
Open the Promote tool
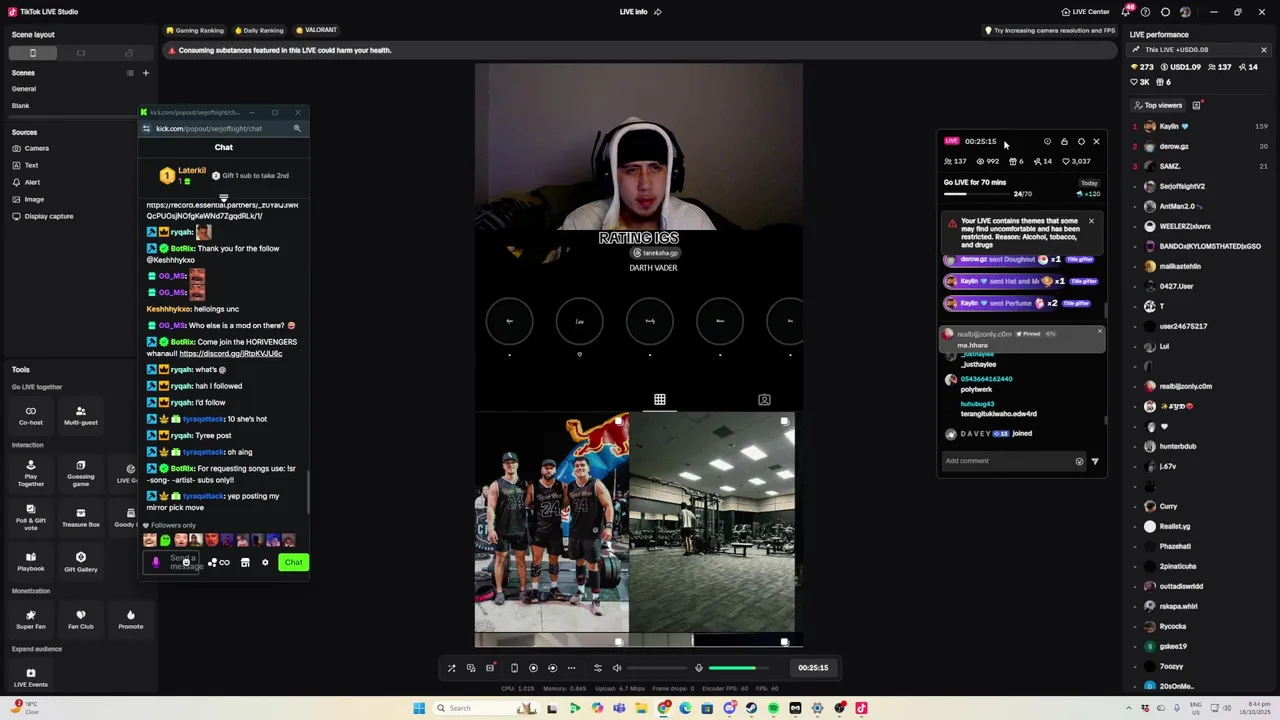coord(130,620)
